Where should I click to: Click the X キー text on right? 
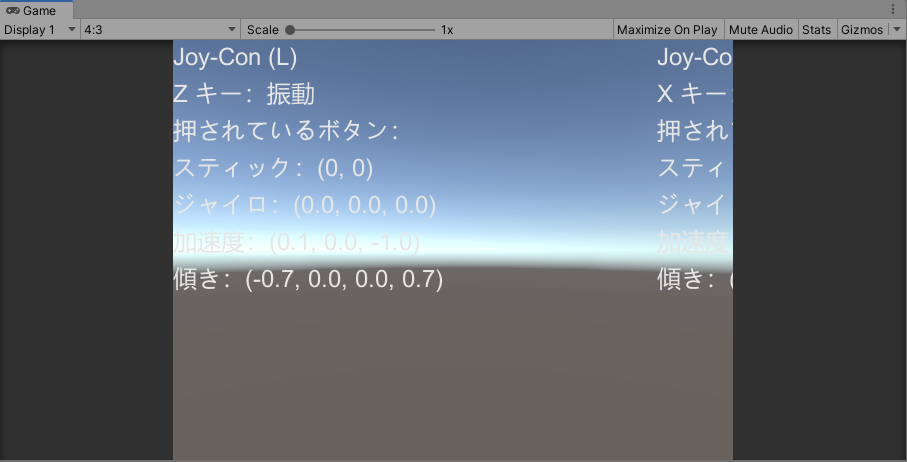(x=695, y=95)
